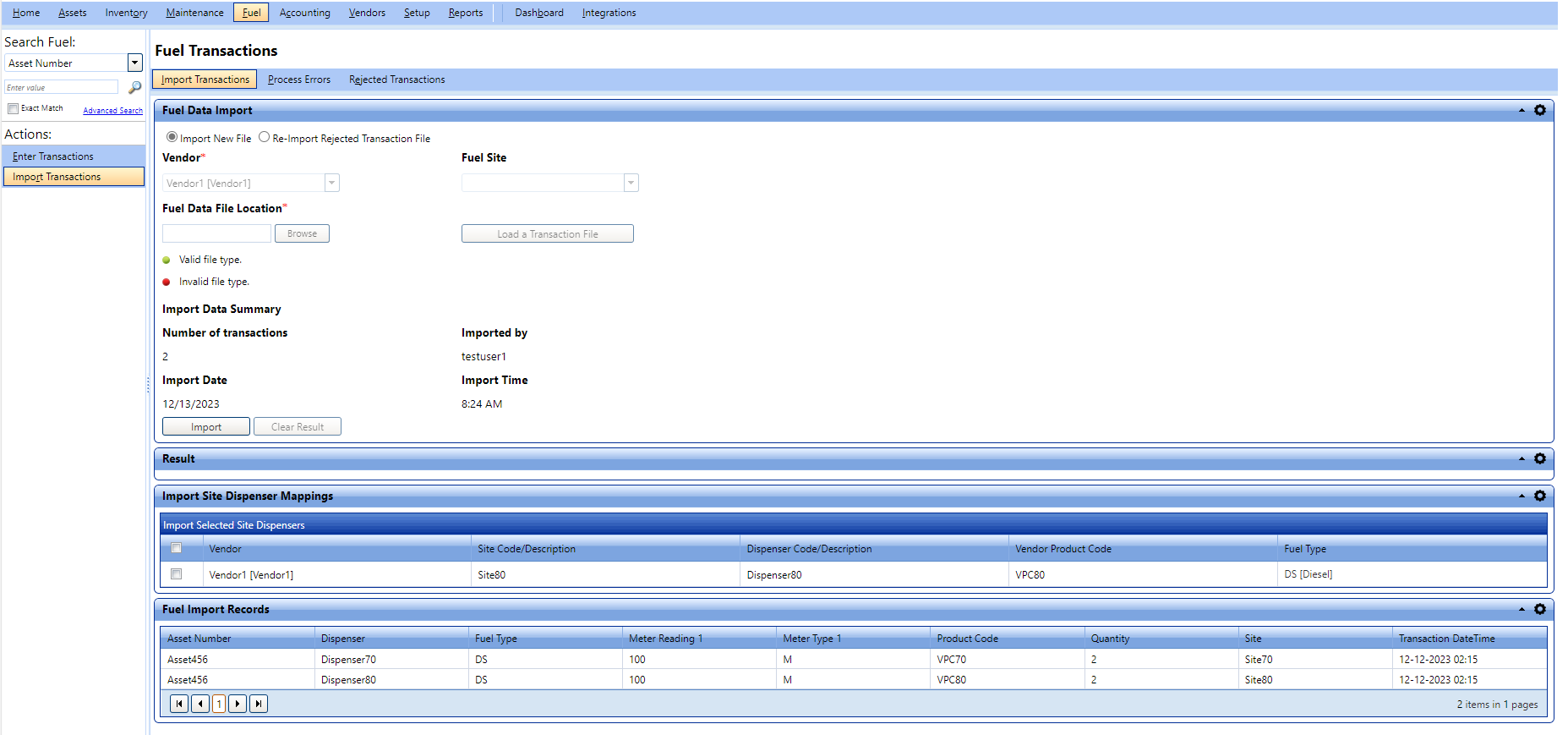The width and height of the screenshot is (1568, 735).
Task: Open the Fuel Site dropdown
Action: [x=631, y=183]
